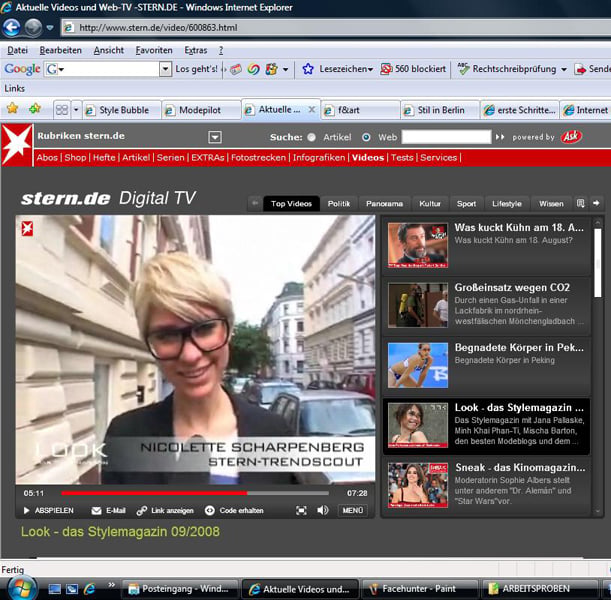Viewport: 611px width, 600px height.
Task: Click Rechtschreibprüfung spell check icon
Action: click(463, 69)
